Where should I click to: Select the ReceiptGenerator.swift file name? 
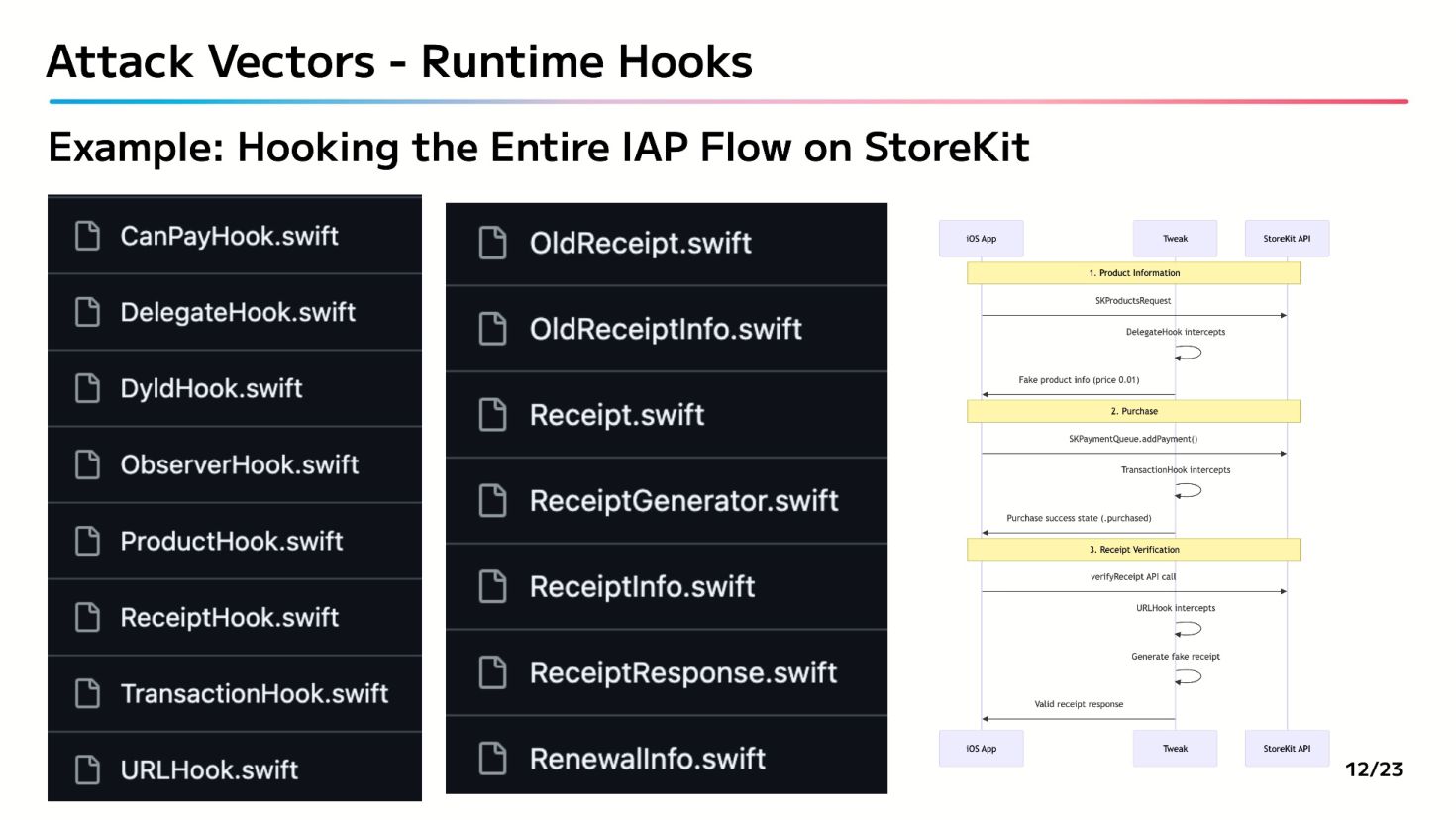[x=684, y=501]
